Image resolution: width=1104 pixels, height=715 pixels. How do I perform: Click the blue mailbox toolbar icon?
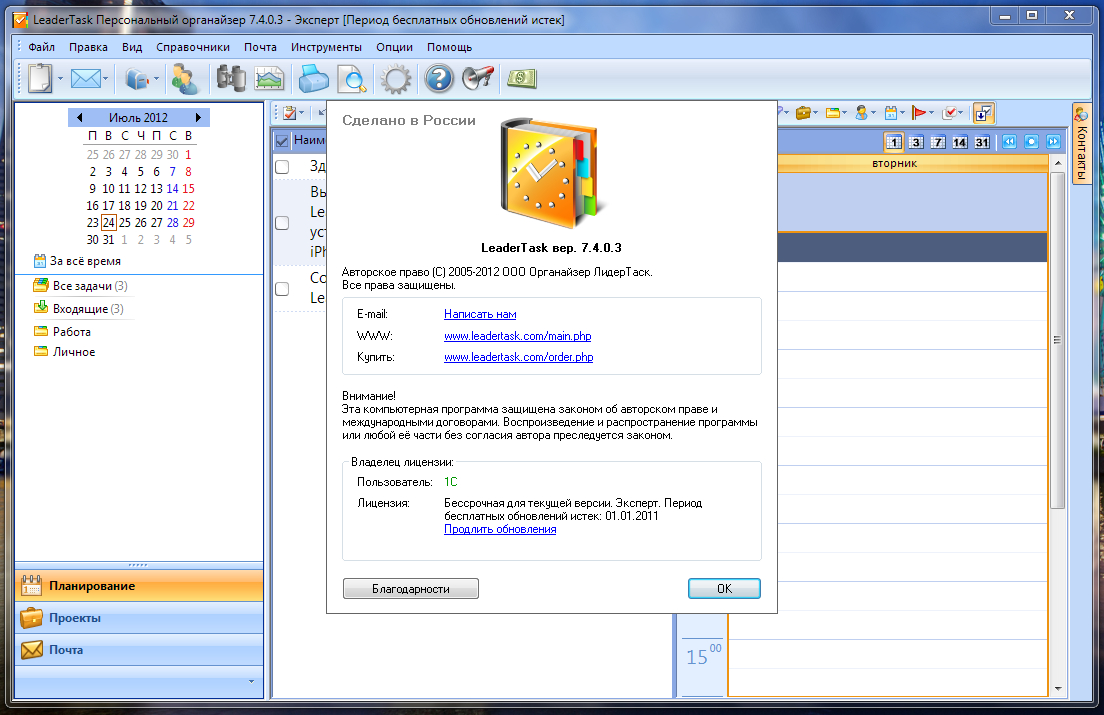137,79
